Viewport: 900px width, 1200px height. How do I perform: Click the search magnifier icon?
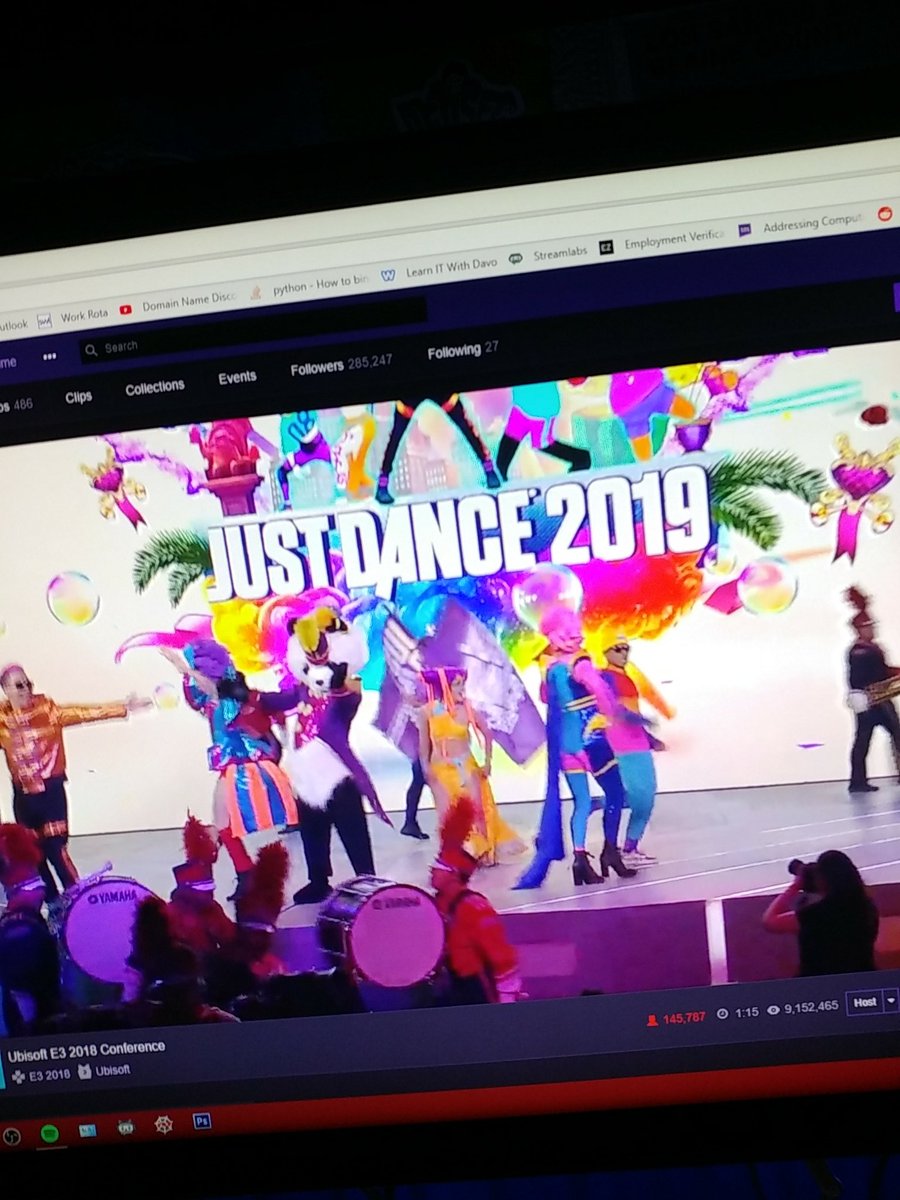[90, 350]
